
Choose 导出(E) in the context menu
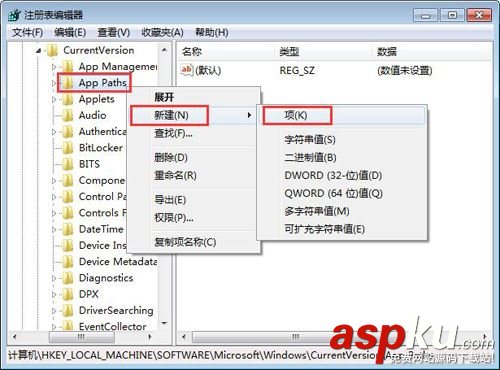(x=193, y=200)
